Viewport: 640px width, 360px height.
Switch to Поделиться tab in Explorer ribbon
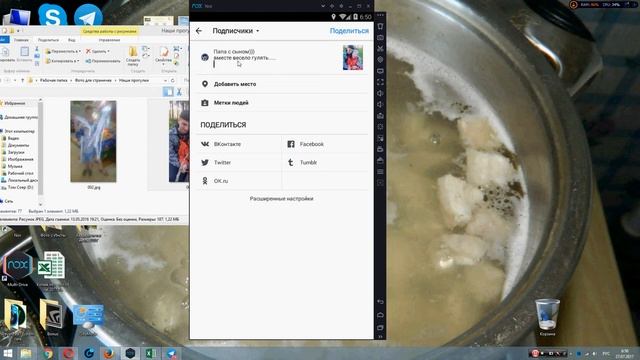point(48,40)
